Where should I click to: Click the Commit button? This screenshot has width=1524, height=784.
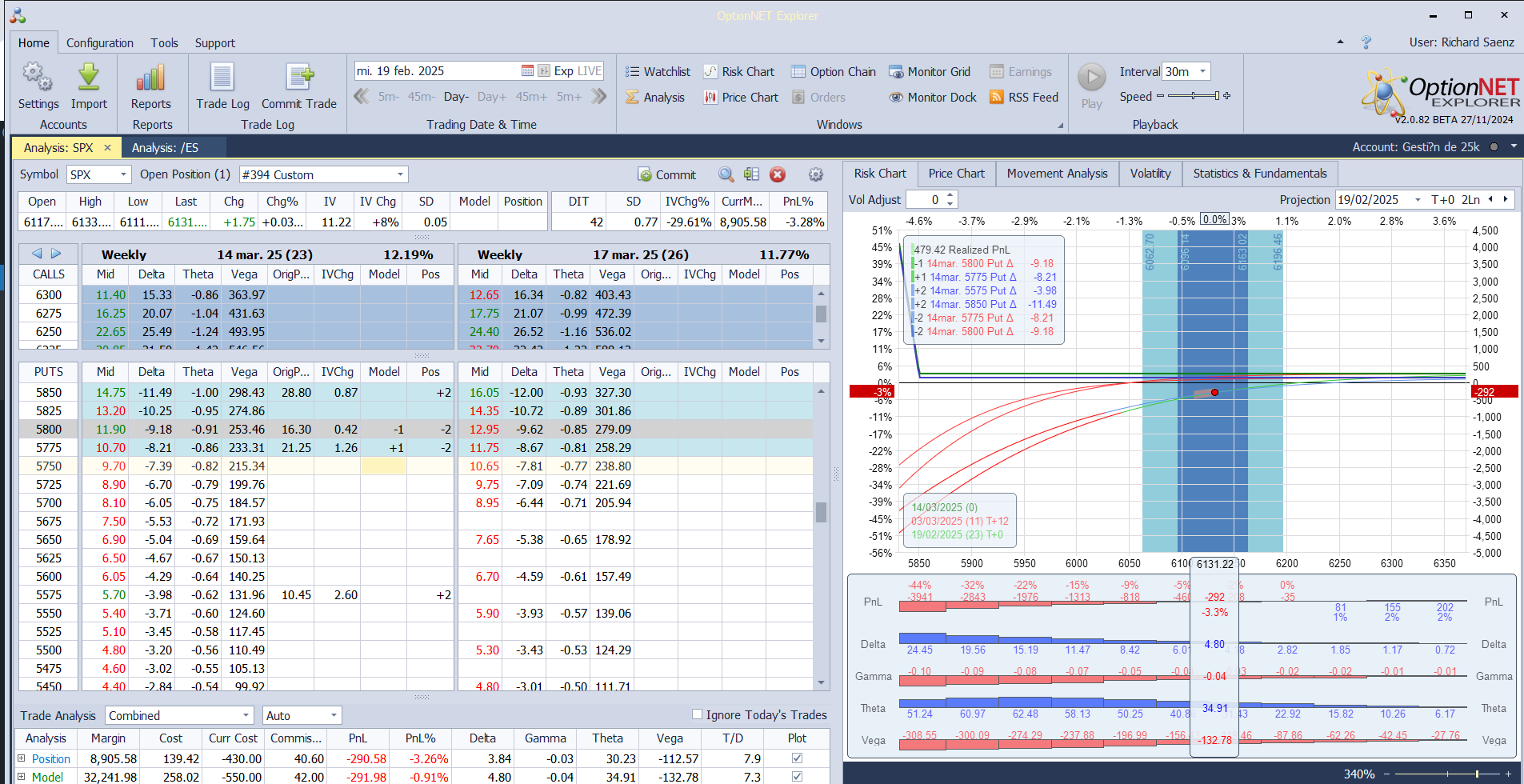(667, 174)
